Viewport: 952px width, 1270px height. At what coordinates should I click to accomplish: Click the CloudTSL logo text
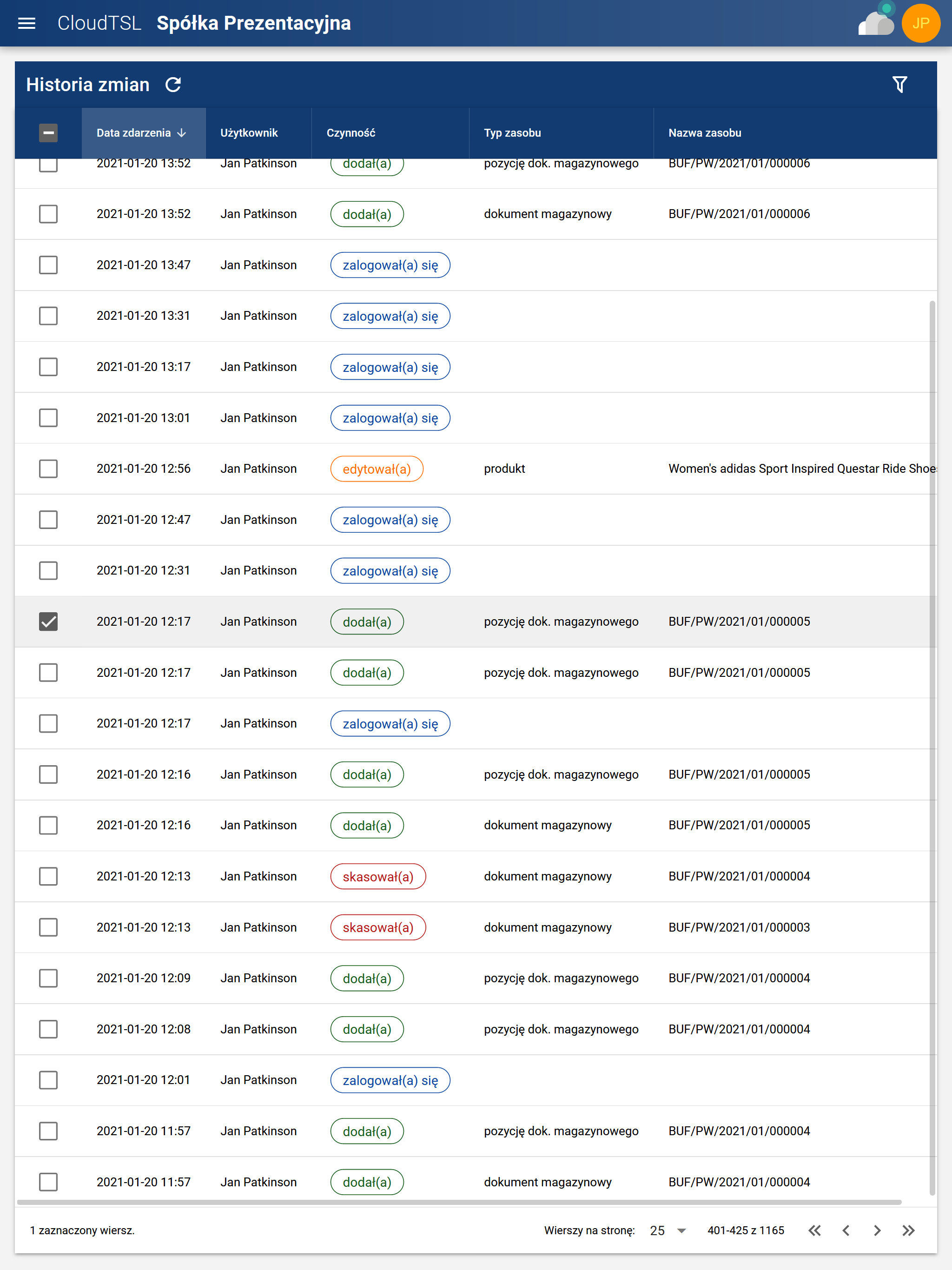99,23
